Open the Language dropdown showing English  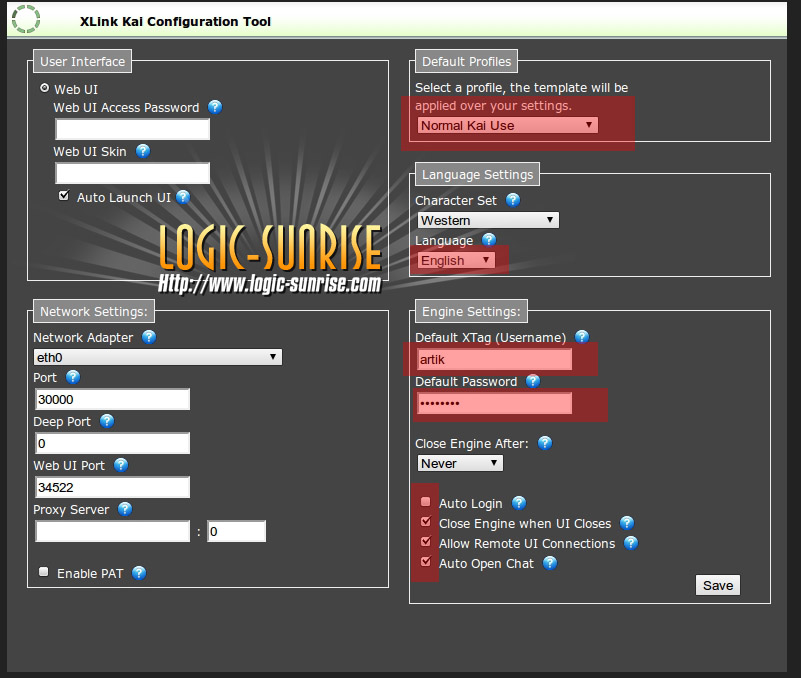(x=456, y=260)
